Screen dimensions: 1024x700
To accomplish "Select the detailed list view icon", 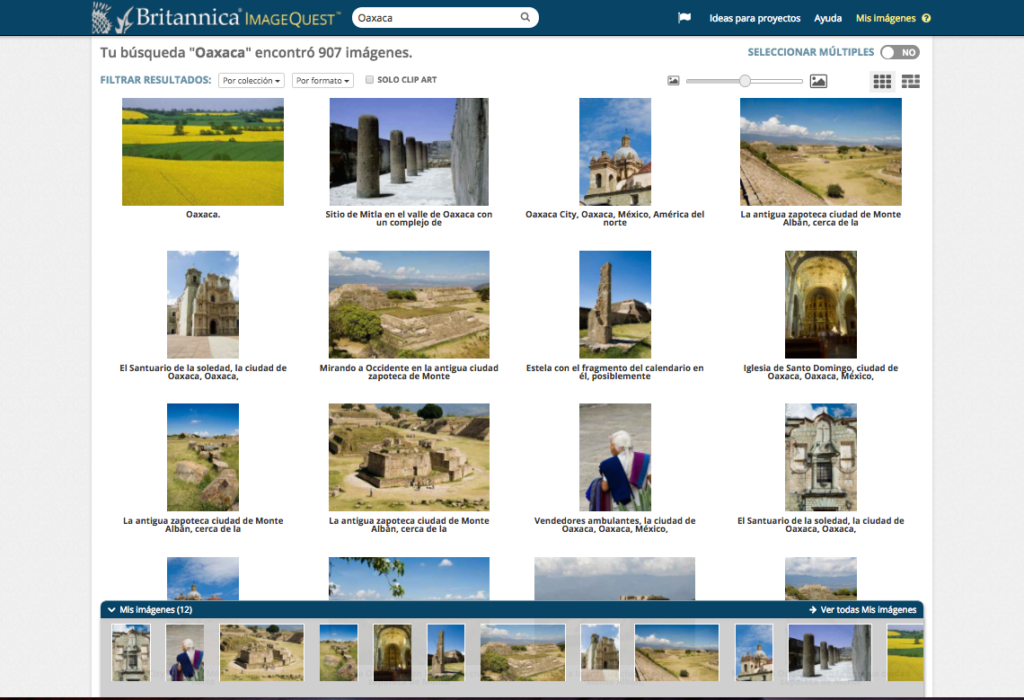I will (910, 81).
